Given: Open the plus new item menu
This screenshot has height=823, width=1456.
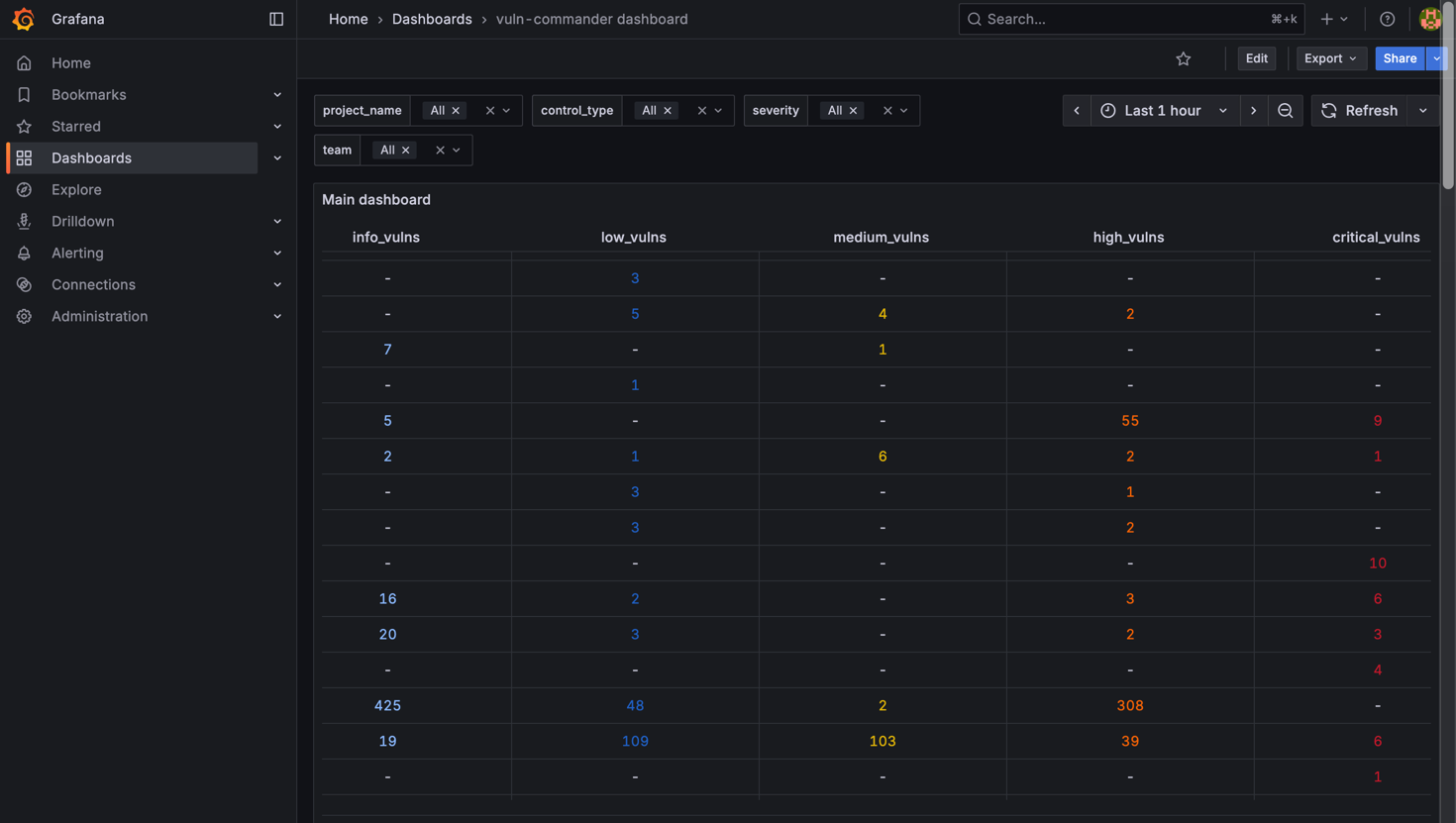Looking at the screenshot, I should click(x=1334, y=19).
